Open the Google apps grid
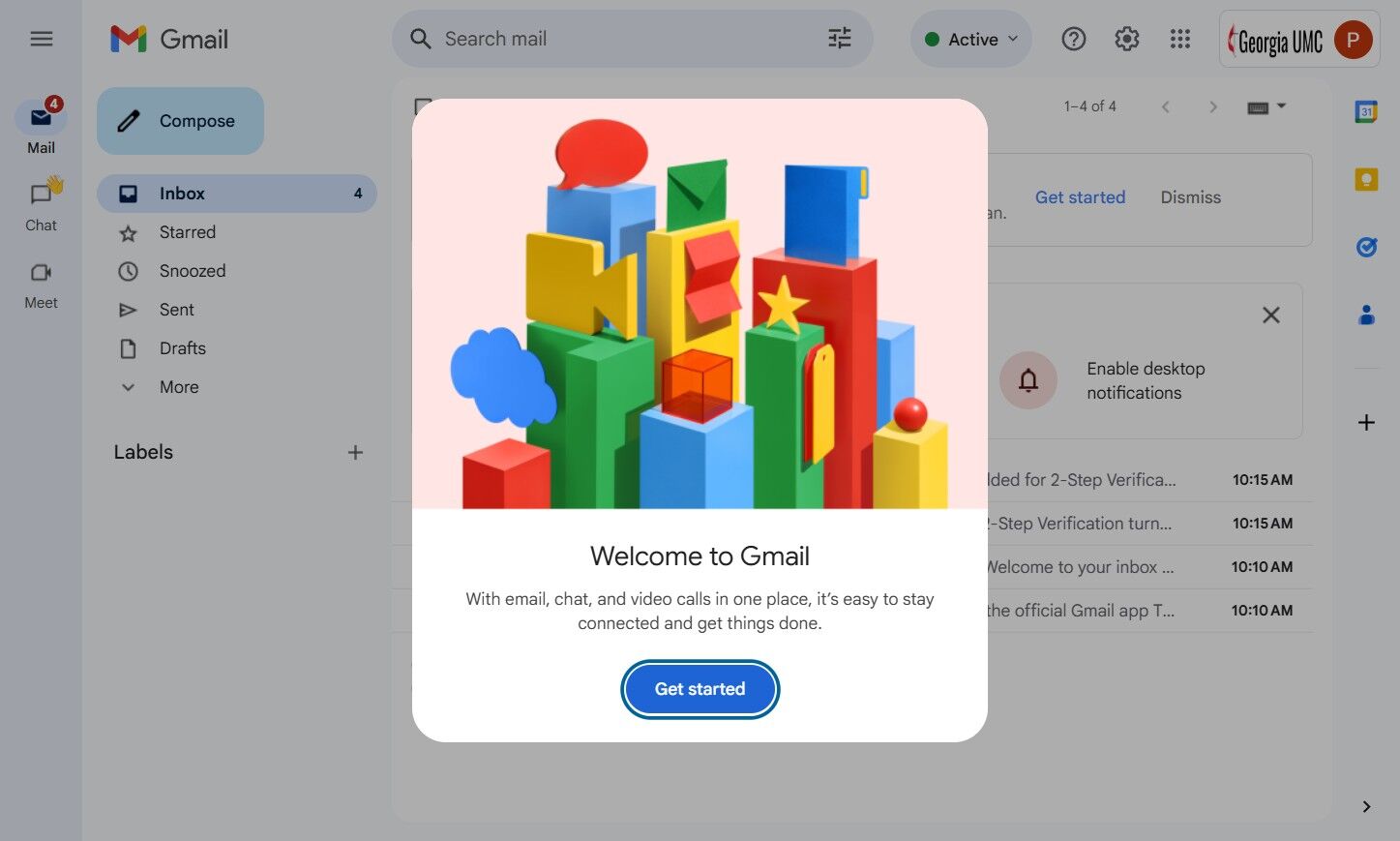1400x841 pixels. tap(1179, 39)
